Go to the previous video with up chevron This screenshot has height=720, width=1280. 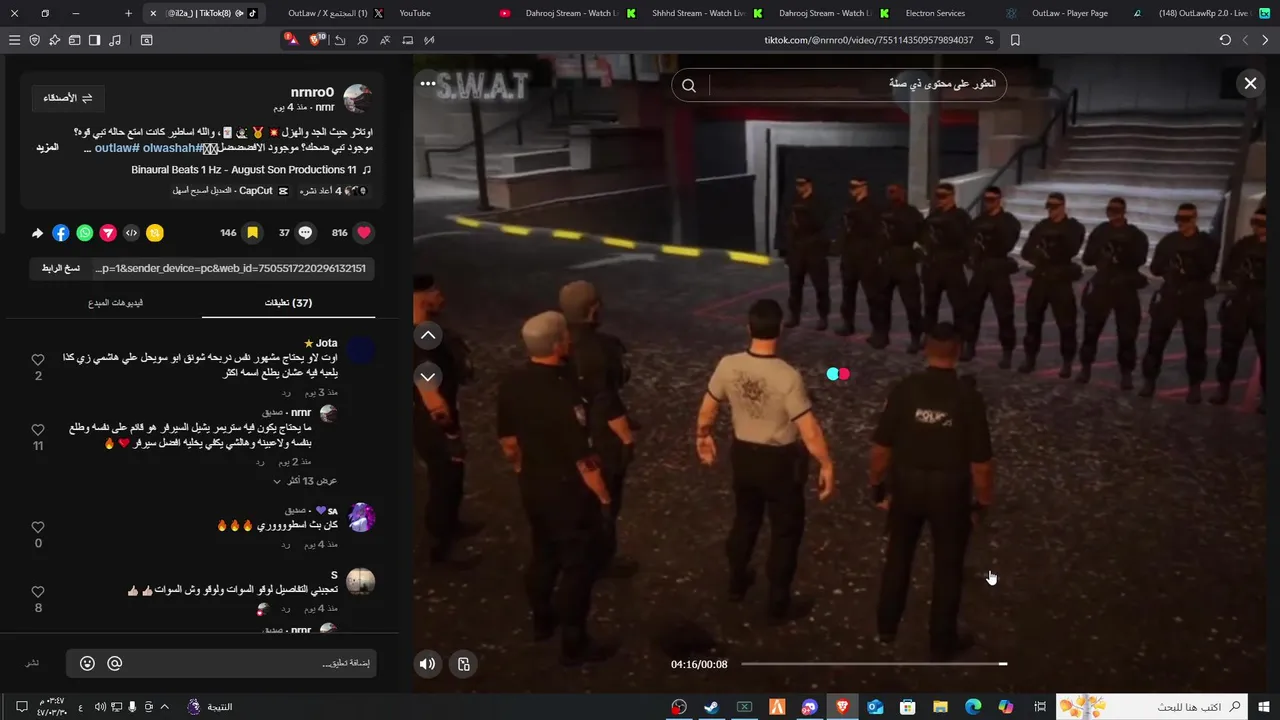point(428,335)
